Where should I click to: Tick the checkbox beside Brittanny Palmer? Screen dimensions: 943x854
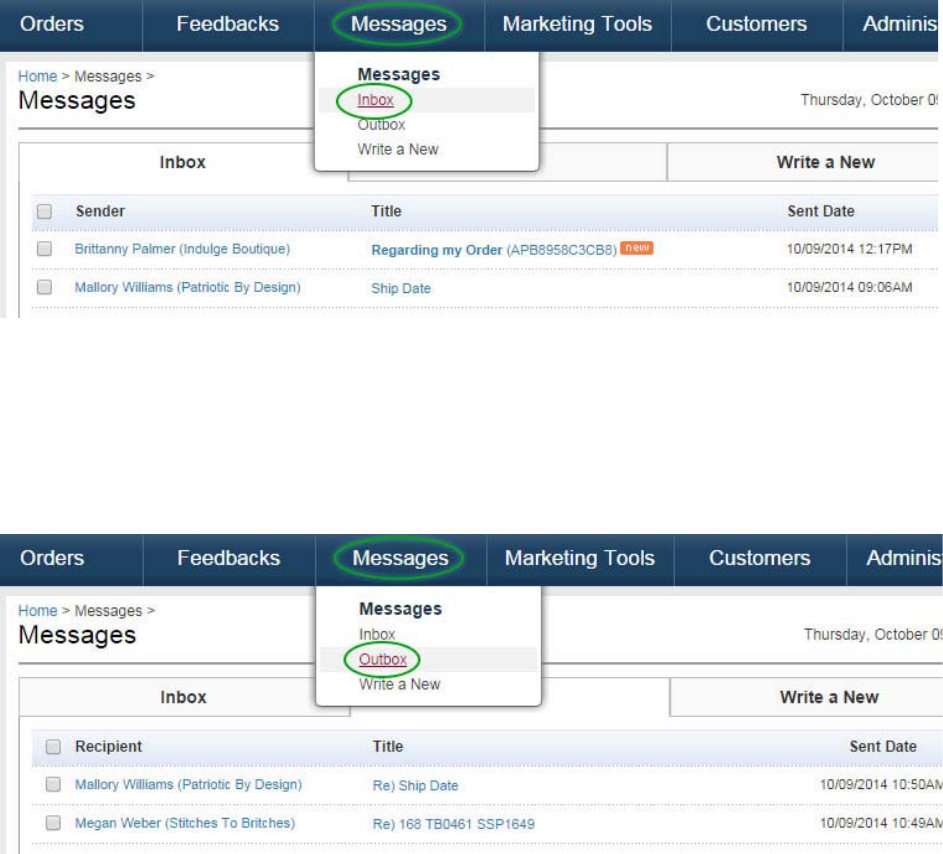pyautogui.click(x=44, y=249)
